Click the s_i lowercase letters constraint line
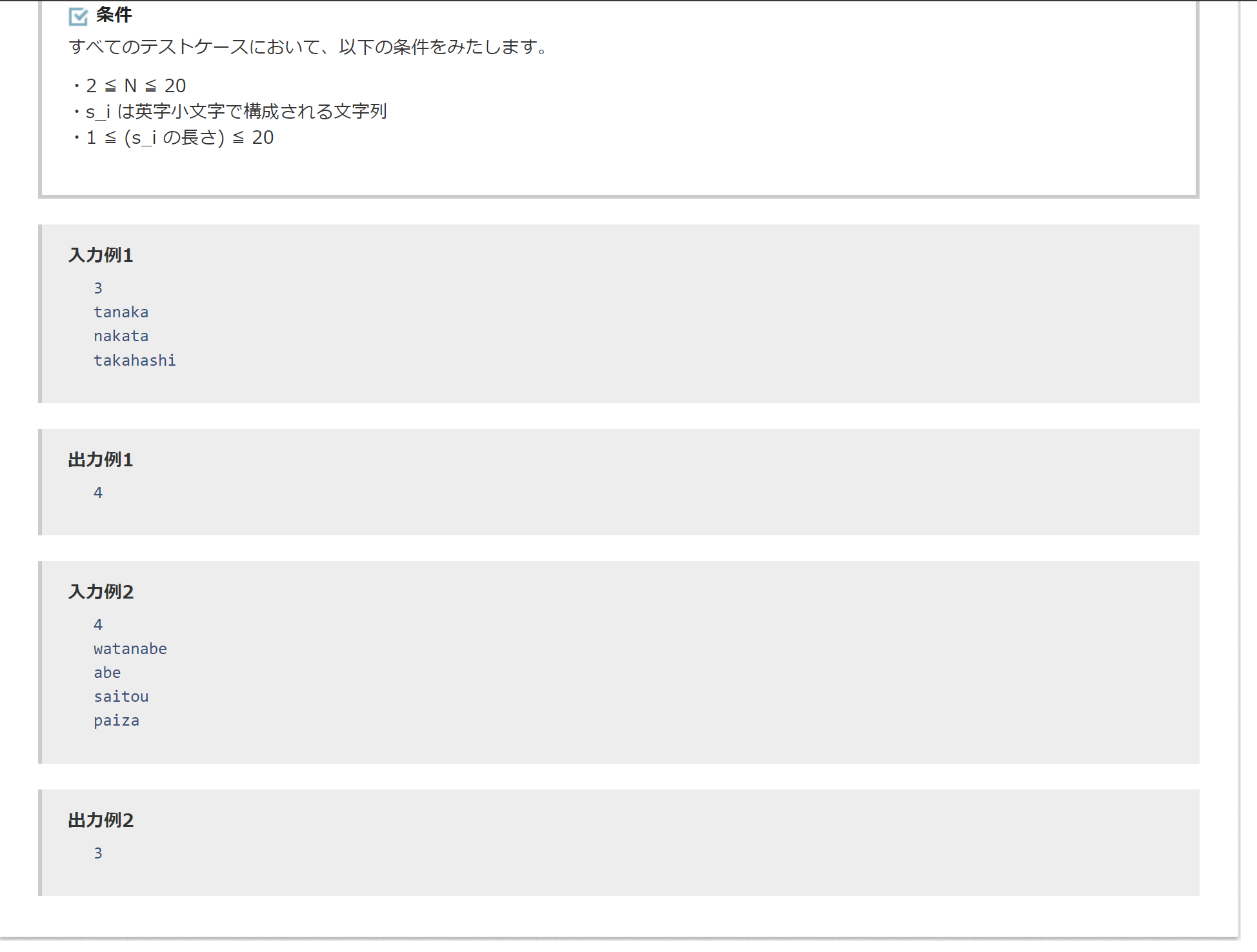 pyautogui.click(x=236, y=112)
